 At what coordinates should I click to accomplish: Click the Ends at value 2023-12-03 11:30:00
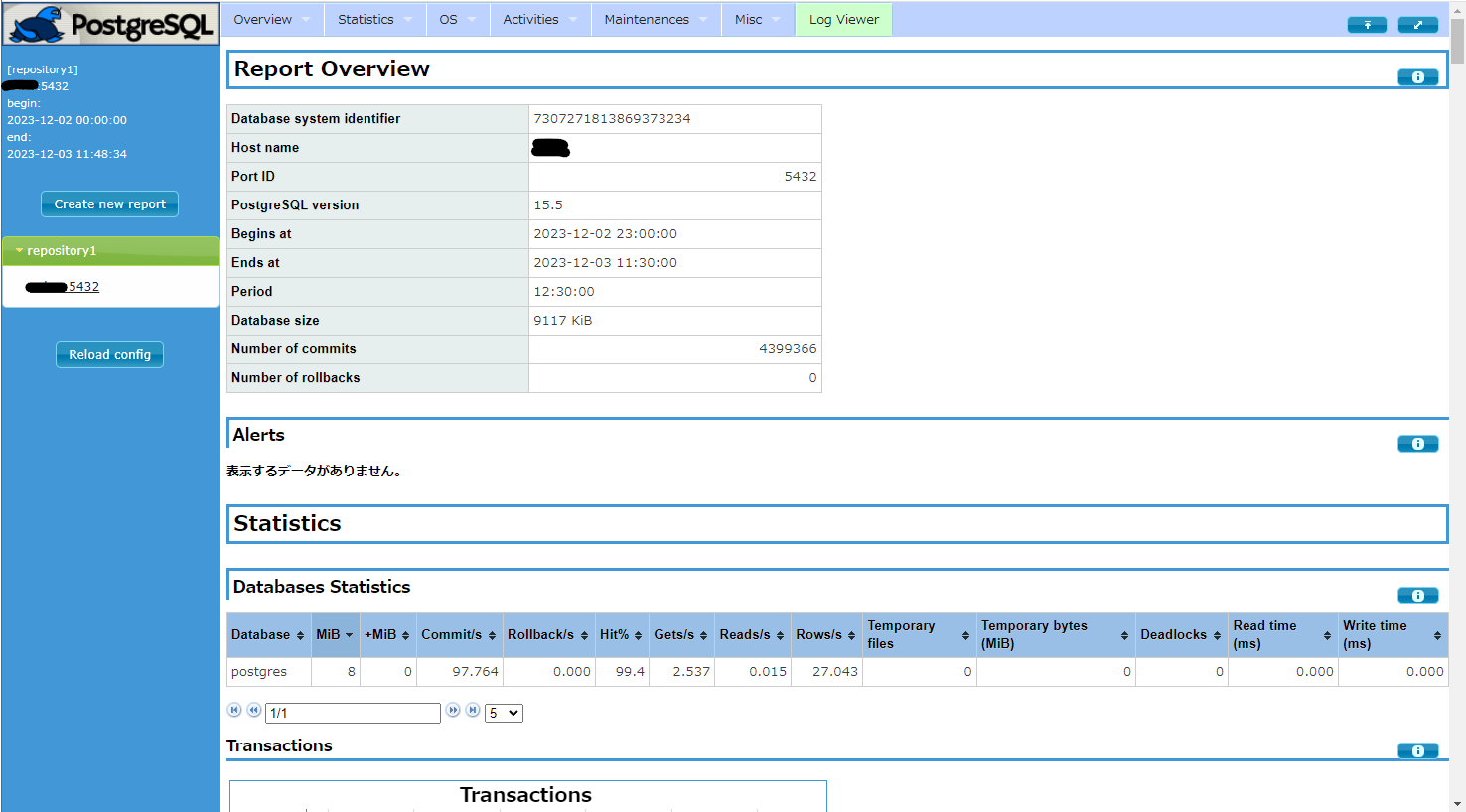605,263
